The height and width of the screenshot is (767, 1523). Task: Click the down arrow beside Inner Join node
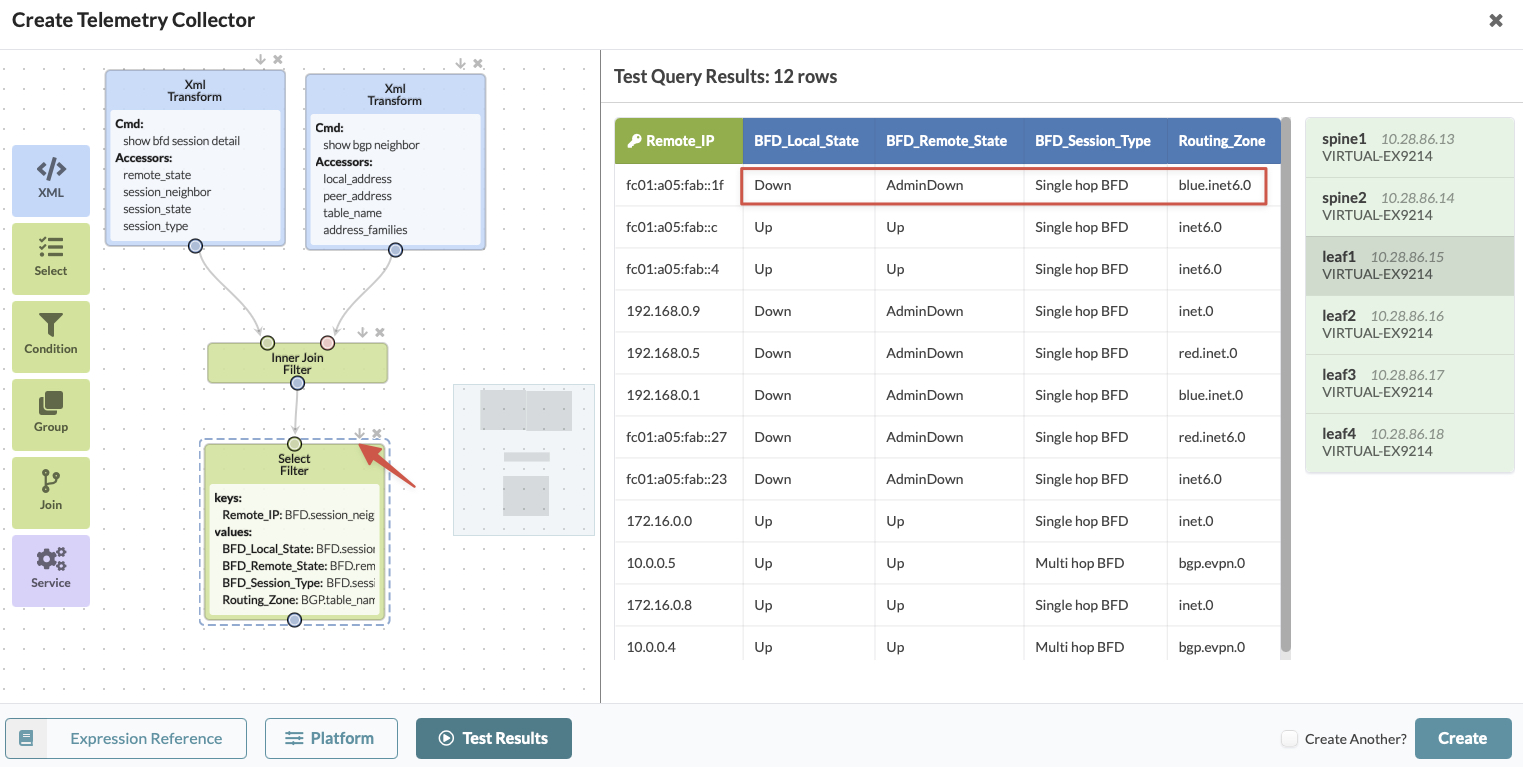[x=363, y=333]
